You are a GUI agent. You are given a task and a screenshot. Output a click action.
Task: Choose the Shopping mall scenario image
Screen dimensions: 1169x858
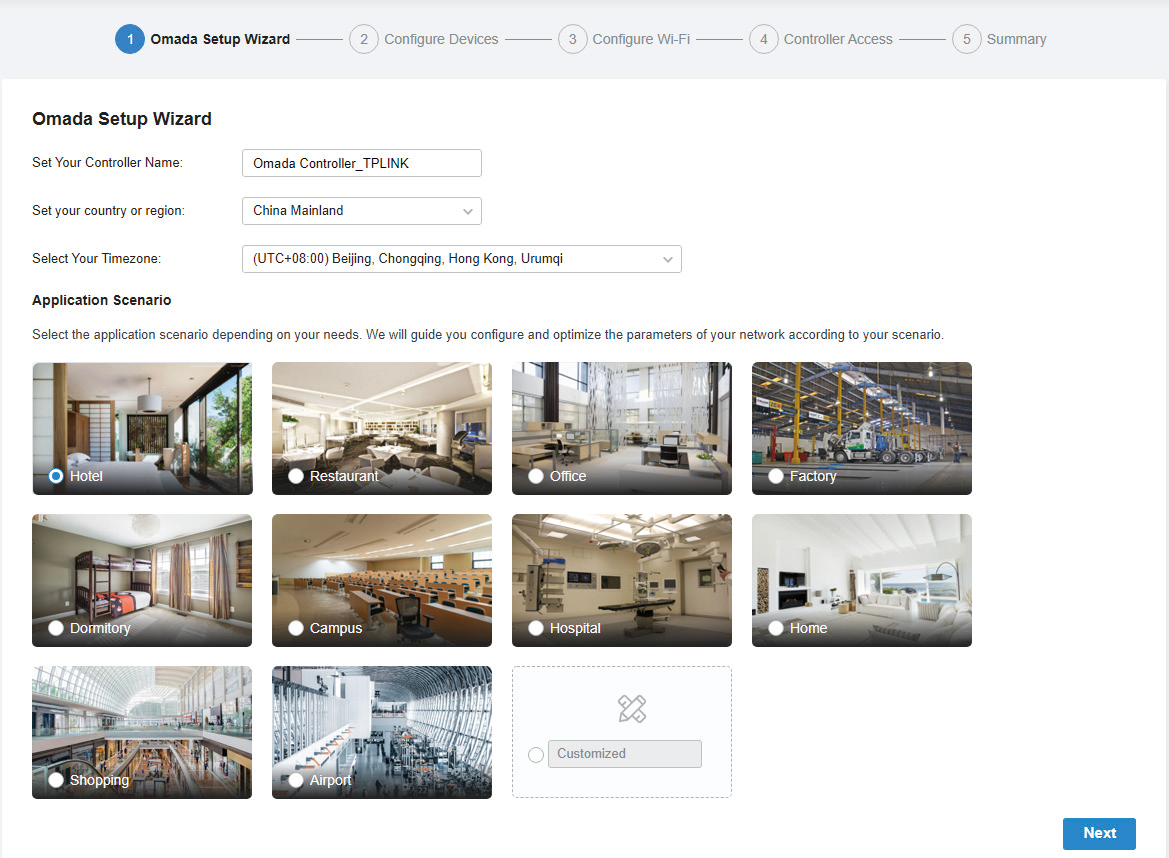141,722
